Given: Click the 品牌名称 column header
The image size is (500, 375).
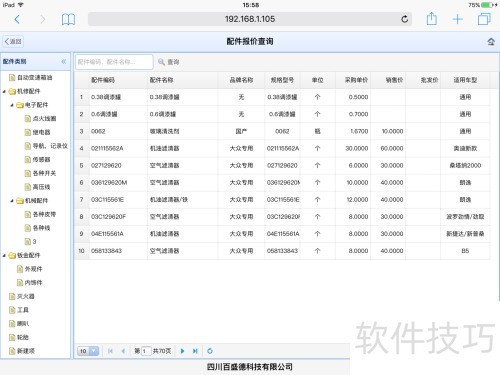Looking at the screenshot, I should 241,80.
